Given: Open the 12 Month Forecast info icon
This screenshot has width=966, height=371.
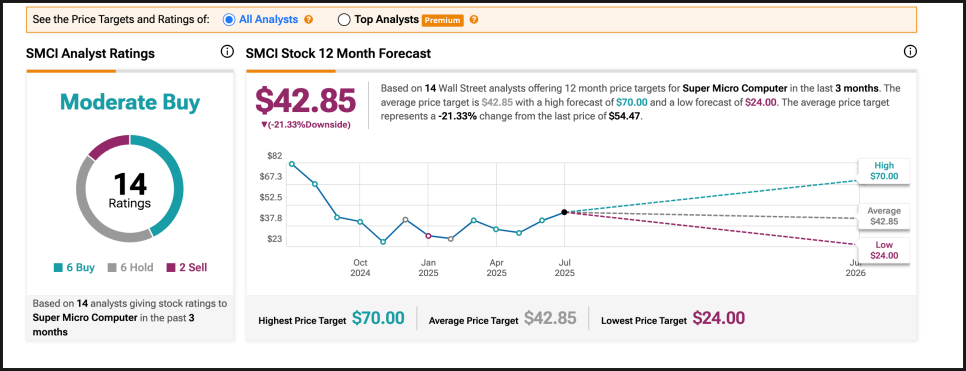Looking at the screenshot, I should click(x=910, y=52).
